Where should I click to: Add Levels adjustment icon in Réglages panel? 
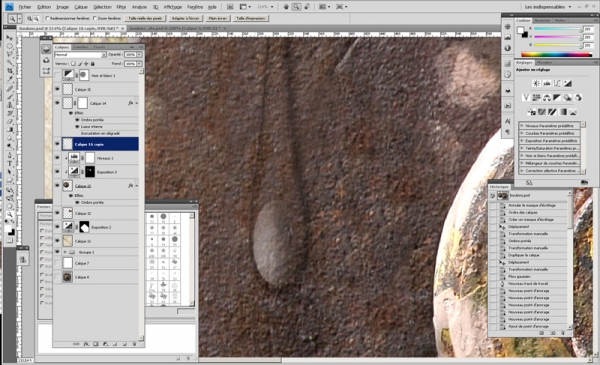click(547, 83)
